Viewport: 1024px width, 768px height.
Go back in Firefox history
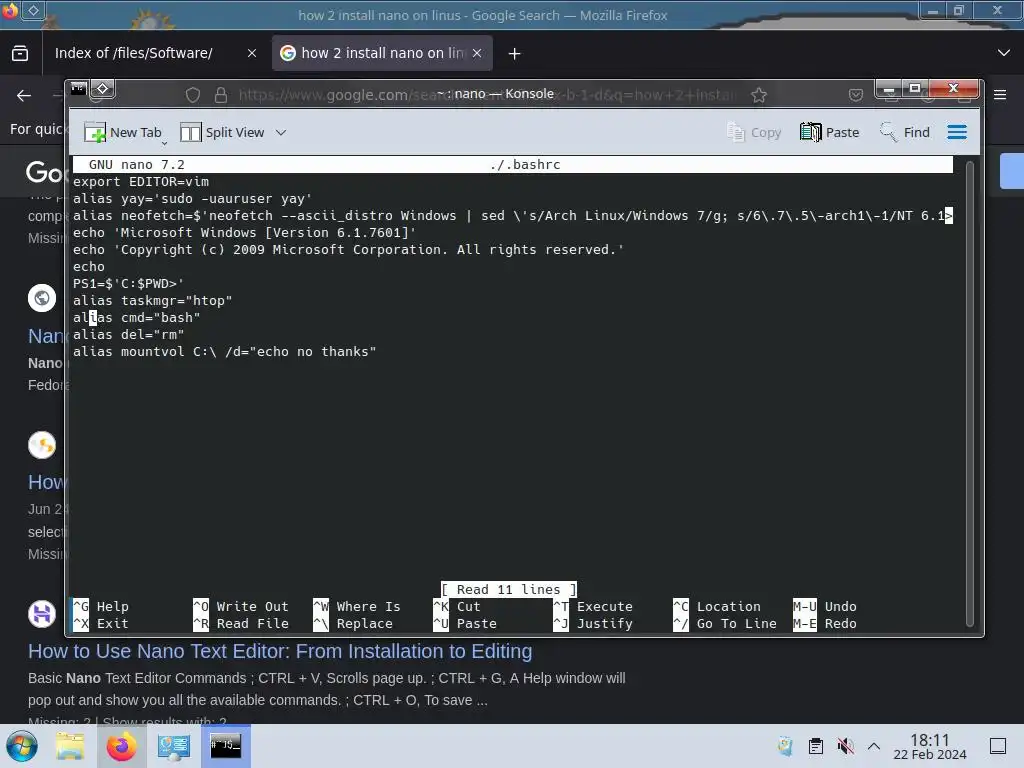click(x=24, y=96)
